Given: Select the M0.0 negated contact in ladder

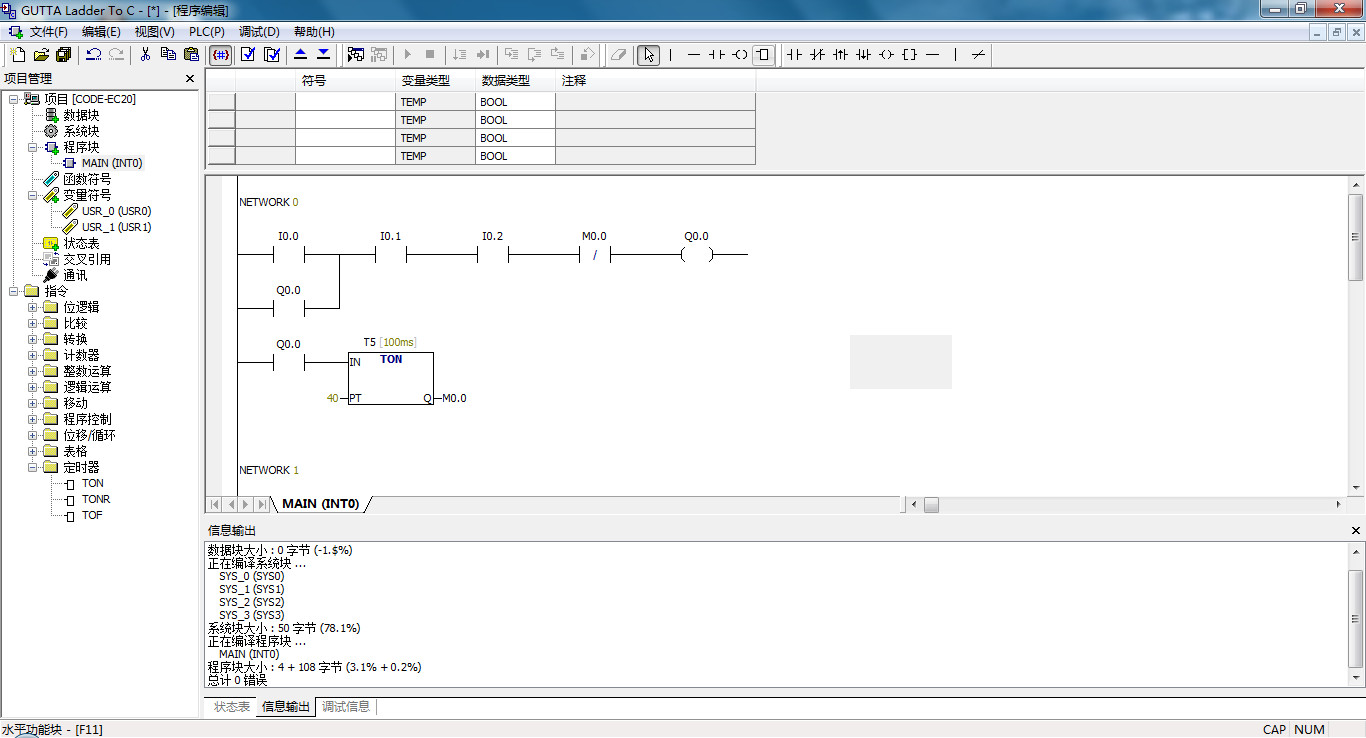Looking at the screenshot, I should [594, 254].
